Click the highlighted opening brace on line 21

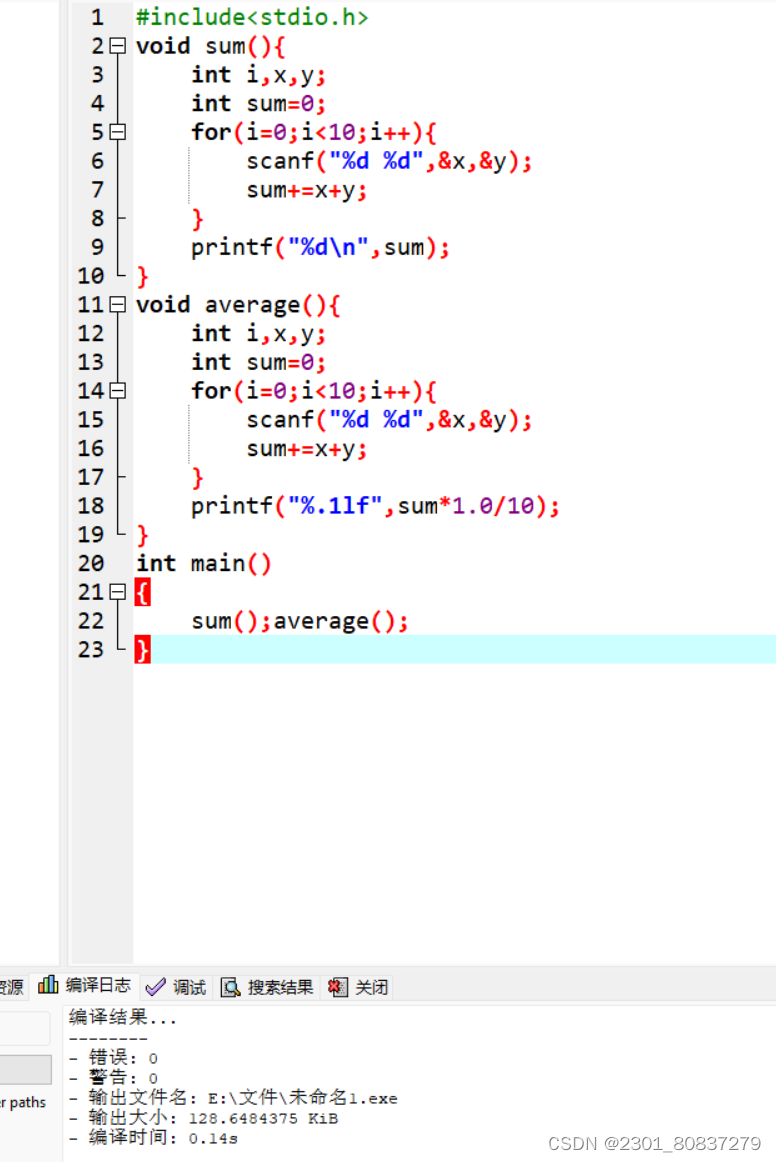(x=142, y=592)
